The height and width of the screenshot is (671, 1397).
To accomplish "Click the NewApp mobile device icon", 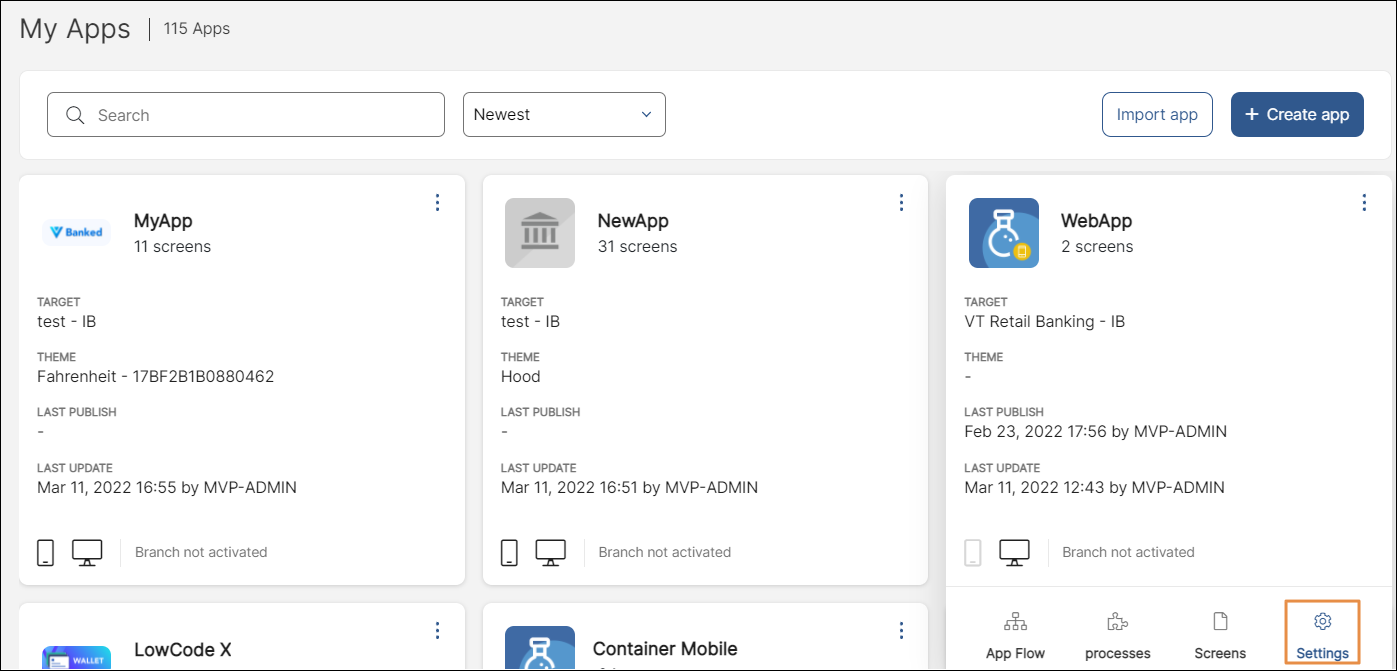I will point(509,552).
